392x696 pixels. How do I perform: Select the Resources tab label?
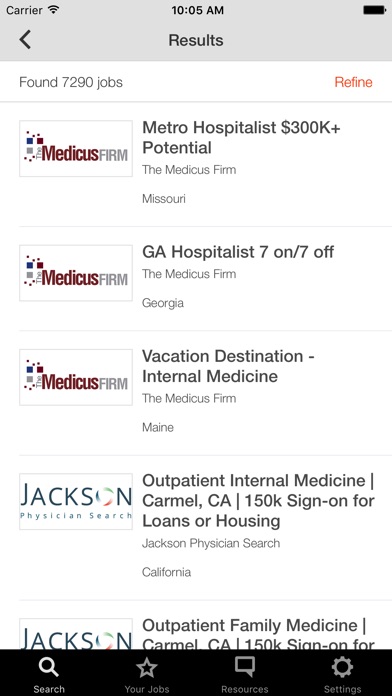[245, 689]
